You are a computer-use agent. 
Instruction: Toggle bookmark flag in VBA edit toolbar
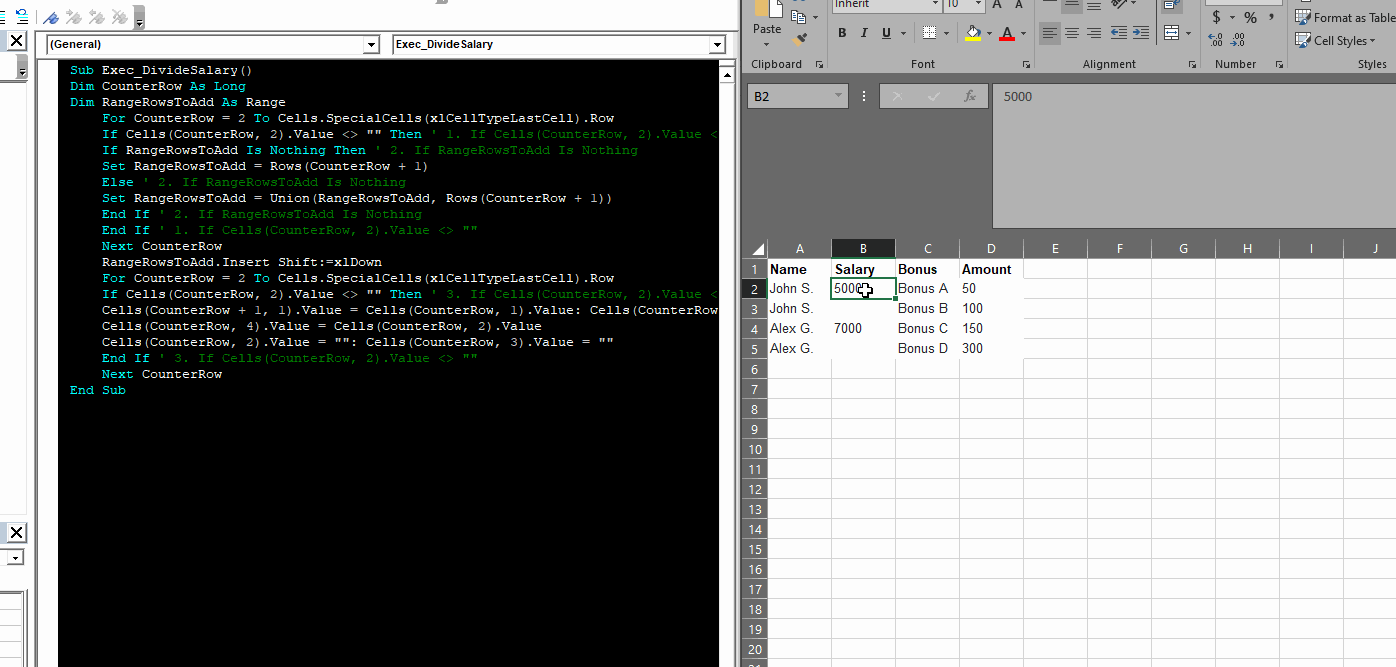50,17
